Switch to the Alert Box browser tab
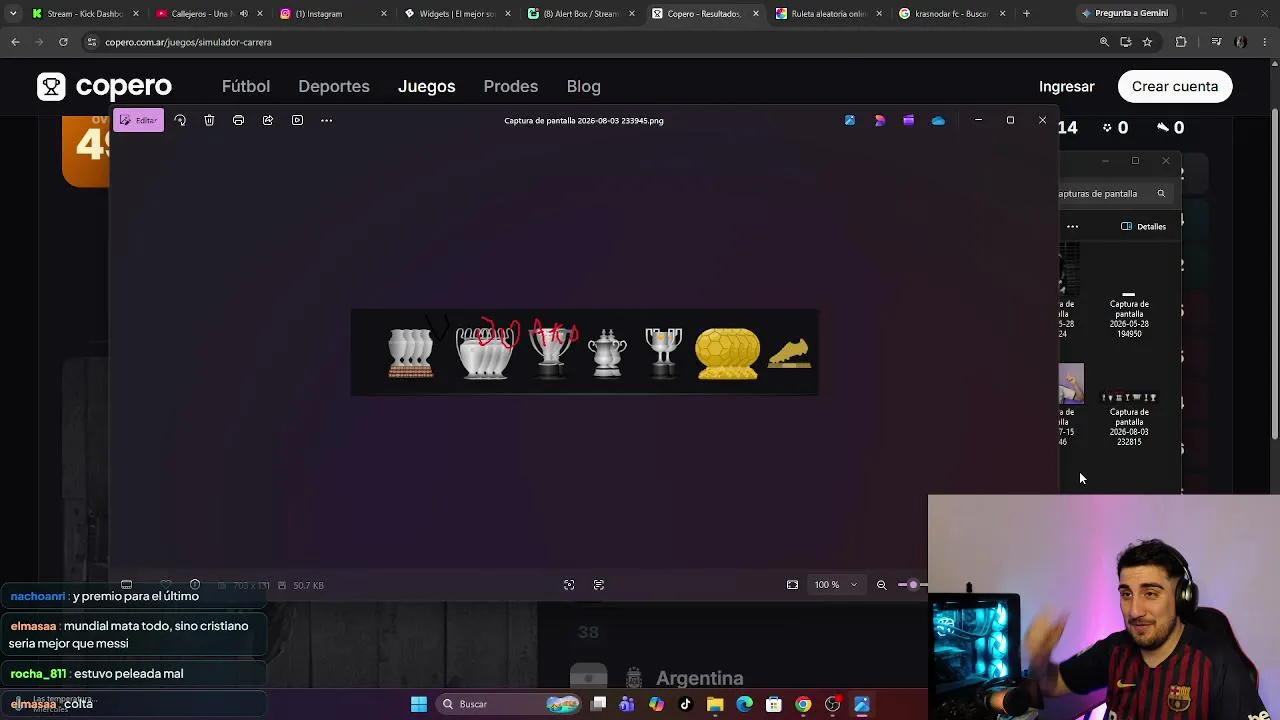The height and width of the screenshot is (720, 1280). 580,14
